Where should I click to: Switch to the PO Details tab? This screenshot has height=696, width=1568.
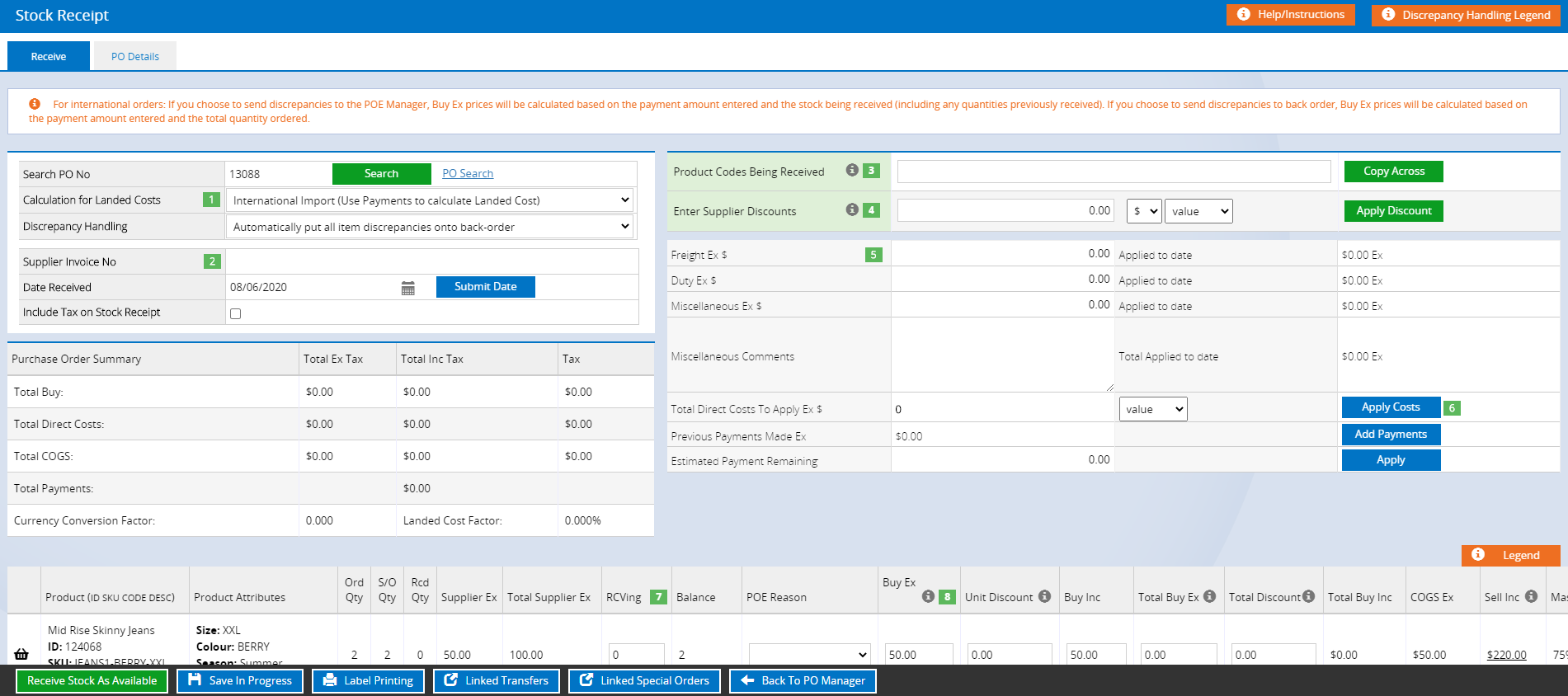click(135, 56)
